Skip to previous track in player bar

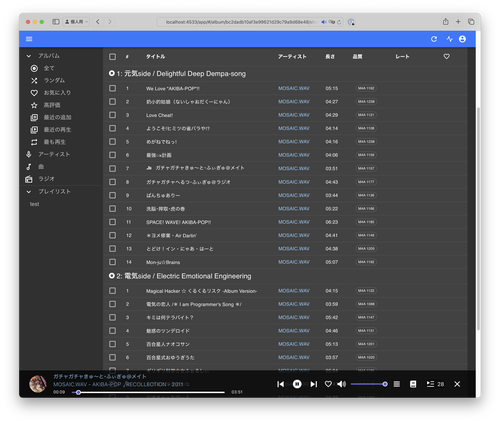pos(281,384)
